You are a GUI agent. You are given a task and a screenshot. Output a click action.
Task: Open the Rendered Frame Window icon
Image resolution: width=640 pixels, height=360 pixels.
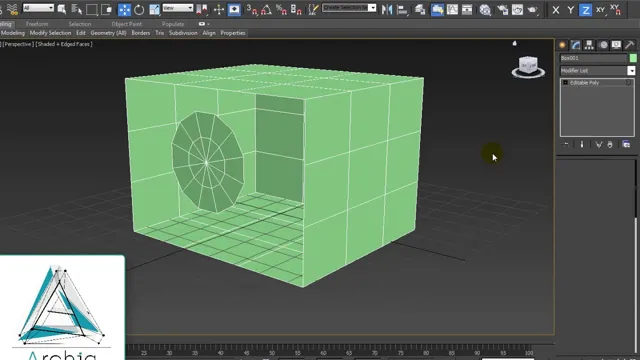(517, 9)
